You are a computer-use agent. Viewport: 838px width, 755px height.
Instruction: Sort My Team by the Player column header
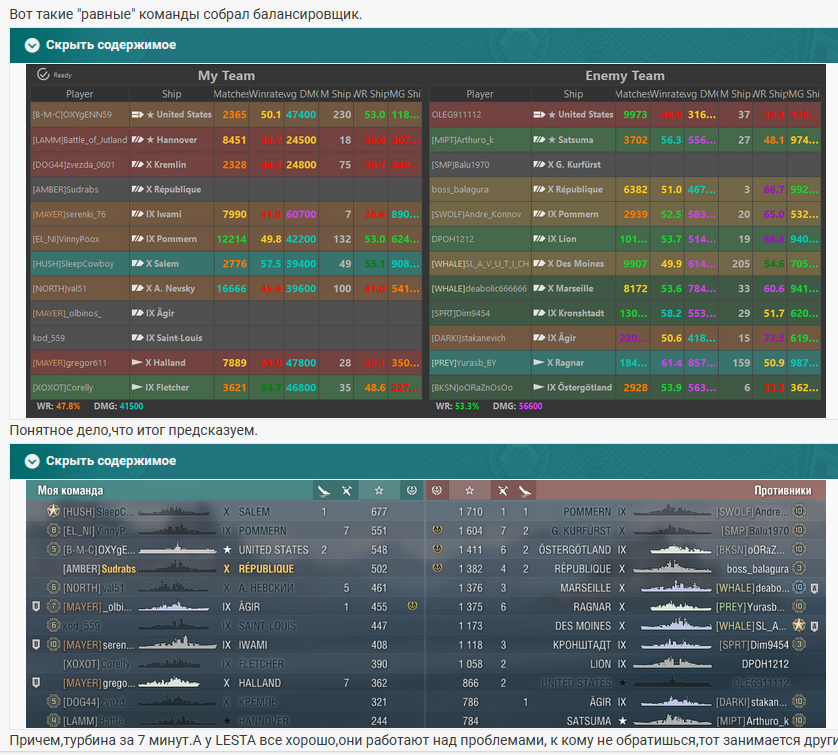[x=79, y=94]
